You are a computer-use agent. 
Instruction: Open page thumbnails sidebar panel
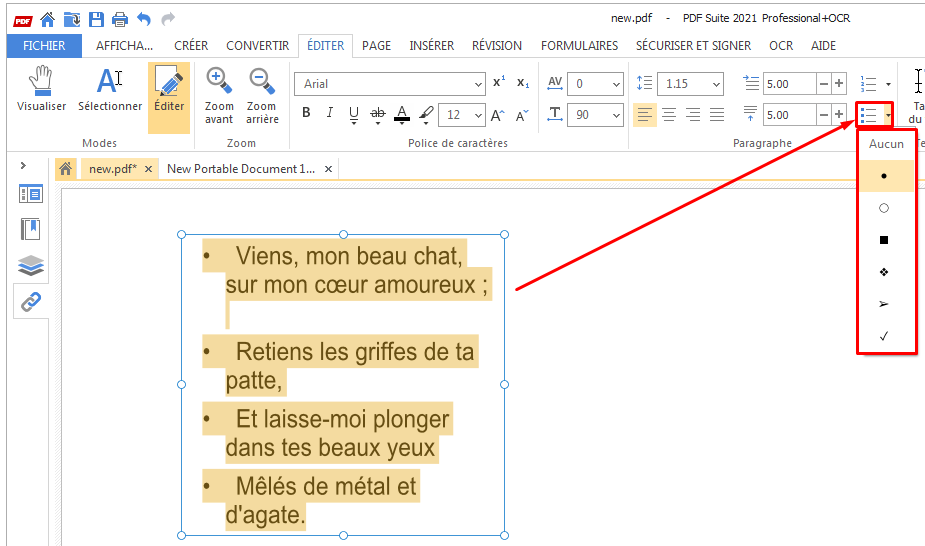point(31,193)
